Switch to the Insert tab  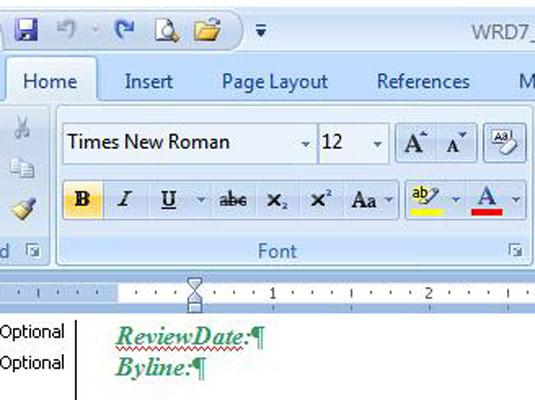149,82
